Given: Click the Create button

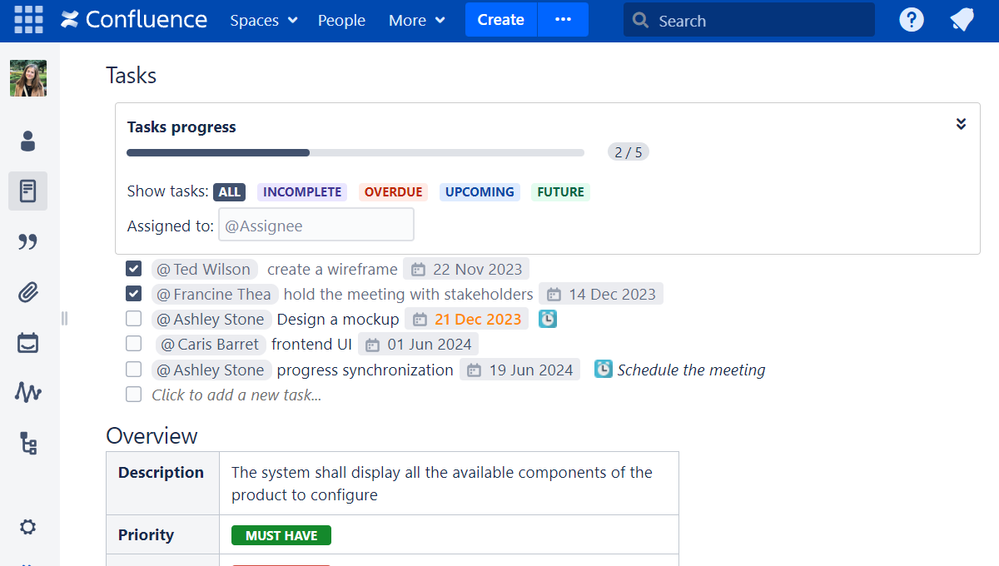Looking at the screenshot, I should pos(501,20).
